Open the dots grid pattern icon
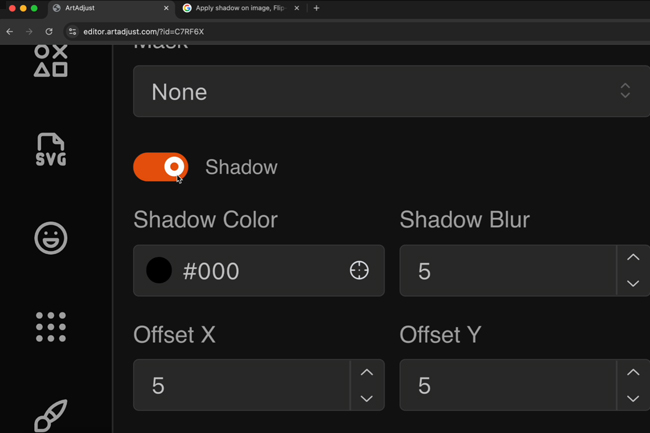Viewport: 650px width, 433px height. (51, 327)
